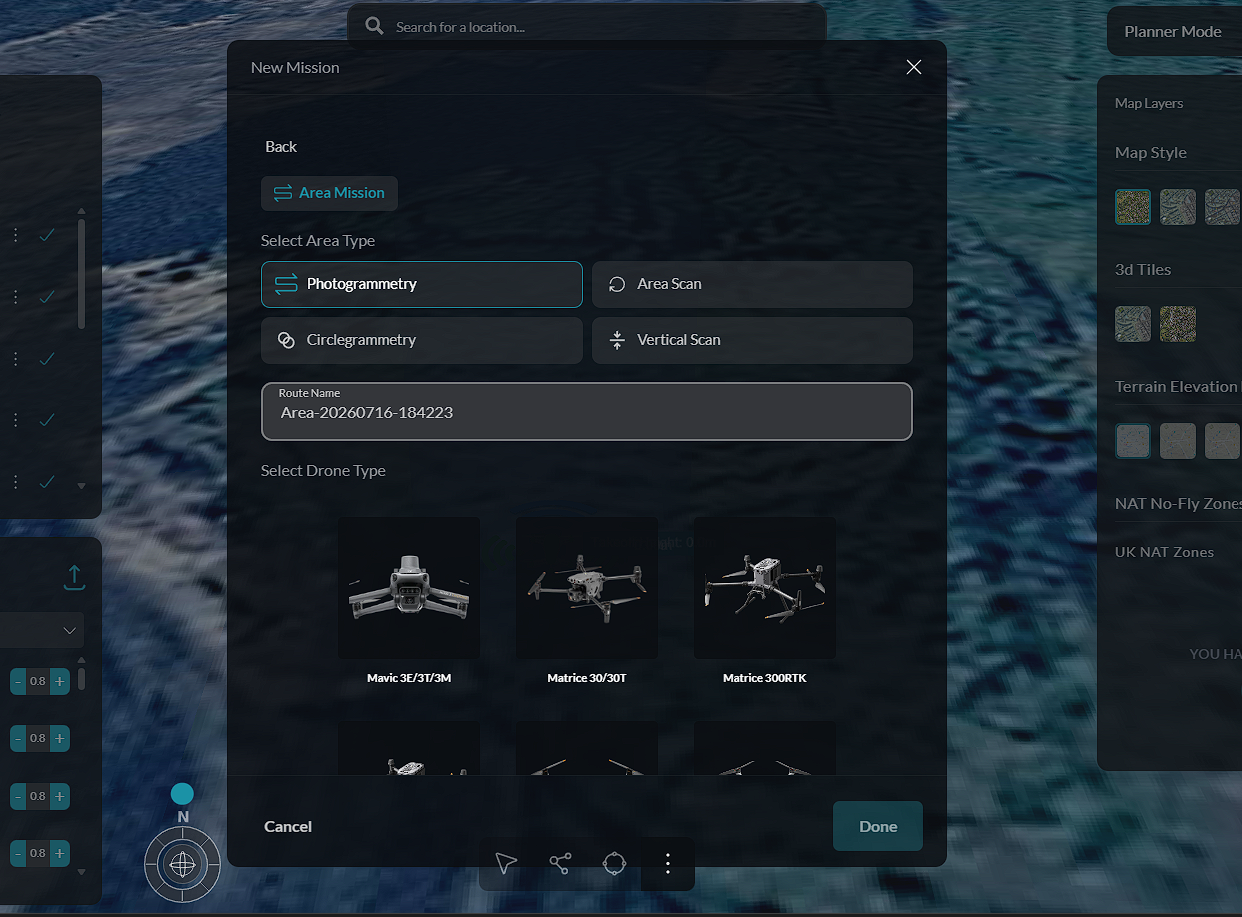Image resolution: width=1242 pixels, height=917 pixels.
Task: Cancel the new mission
Action: [x=288, y=826]
